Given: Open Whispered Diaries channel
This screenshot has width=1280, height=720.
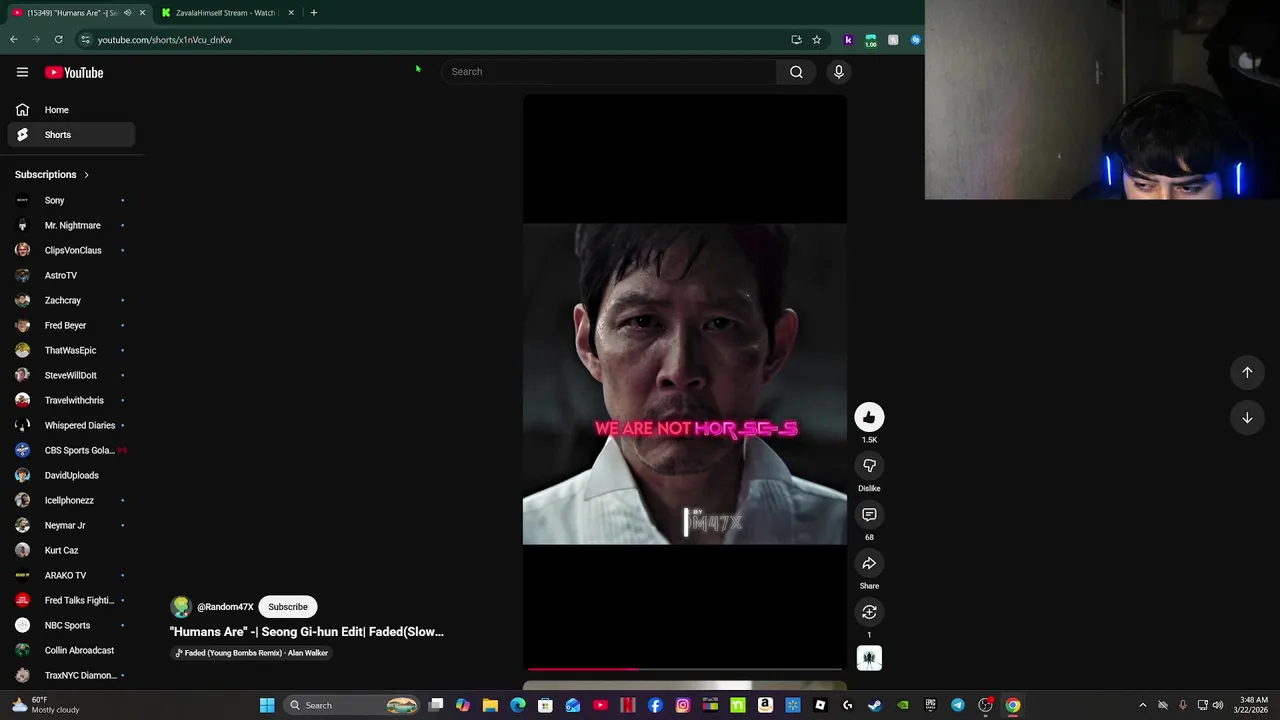Looking at the screenshot, I should coord(71,425).
